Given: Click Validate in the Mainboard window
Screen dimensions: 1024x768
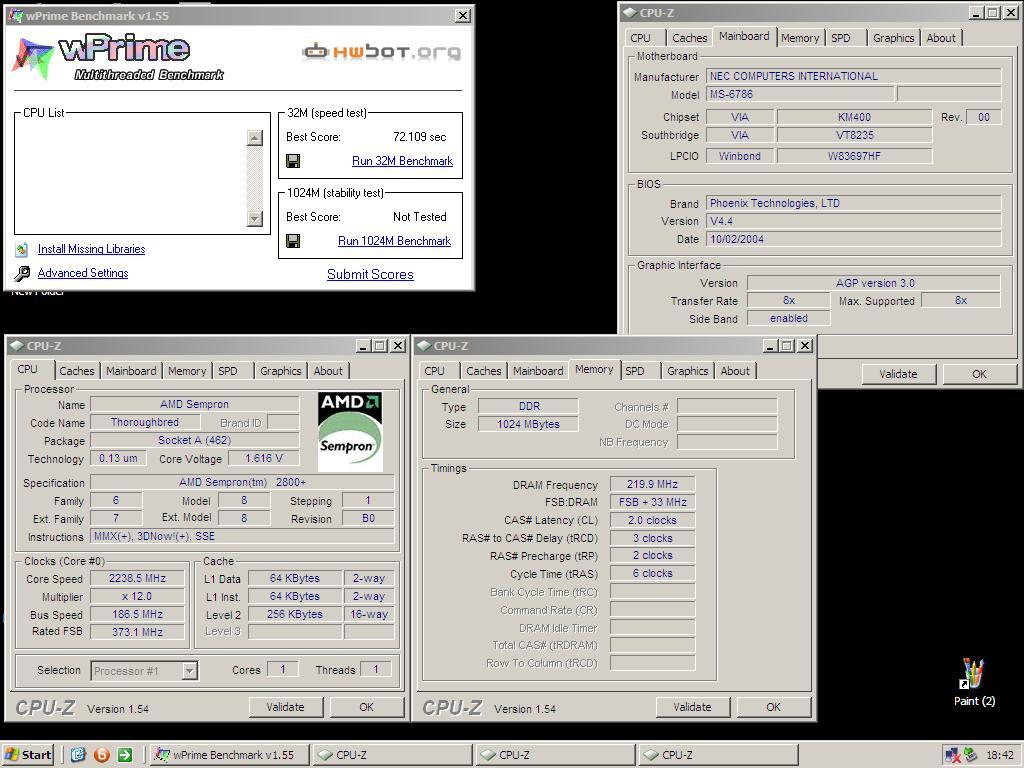Looking at the screenshot, I should point(898,374).
